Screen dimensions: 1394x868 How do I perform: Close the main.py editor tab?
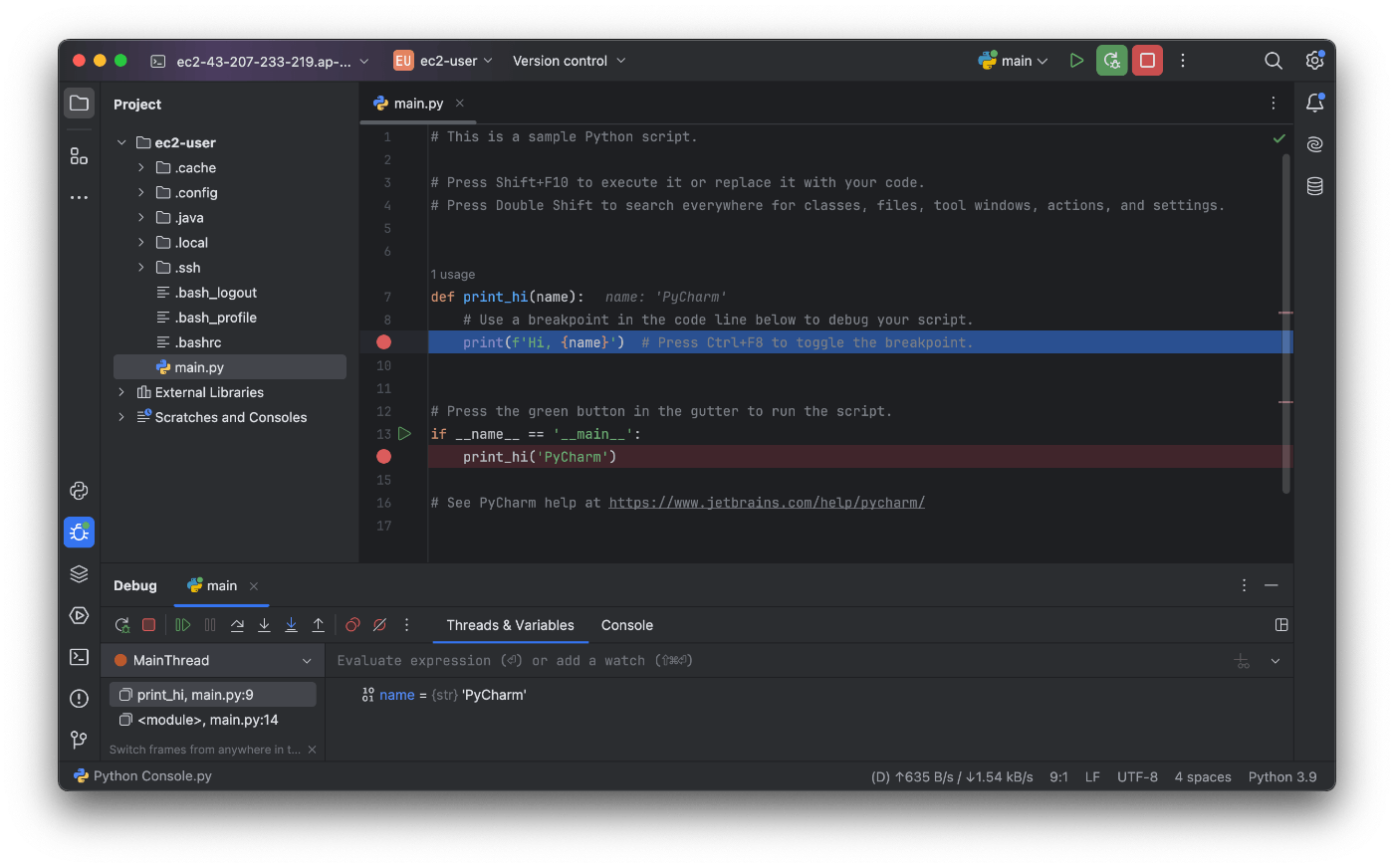pyautogui.click(x=460, y=104)
